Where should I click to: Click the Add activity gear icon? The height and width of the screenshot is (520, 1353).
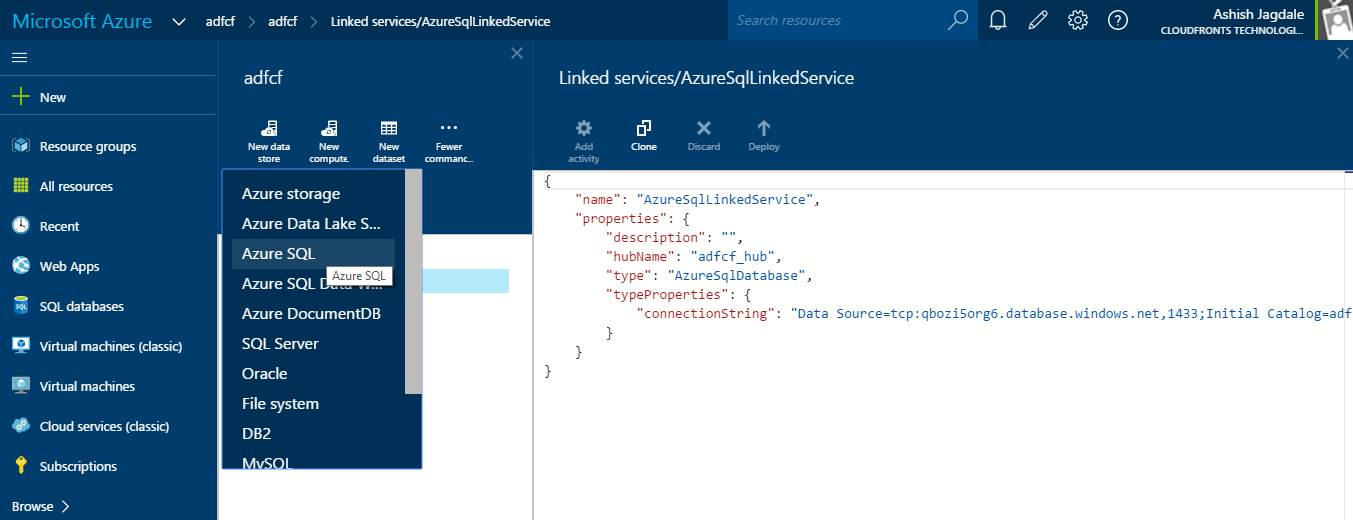tap(584, 128)
